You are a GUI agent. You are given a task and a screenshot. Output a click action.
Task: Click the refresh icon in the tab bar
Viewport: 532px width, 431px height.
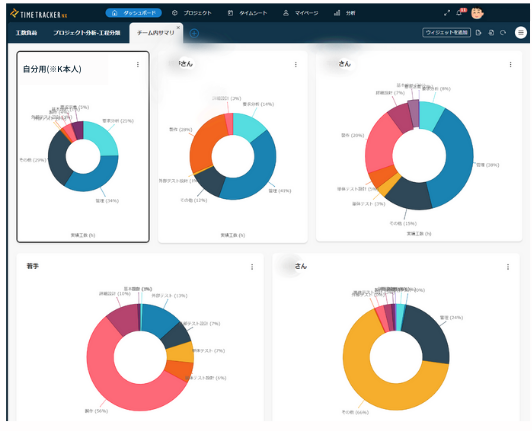click(503, 33)
